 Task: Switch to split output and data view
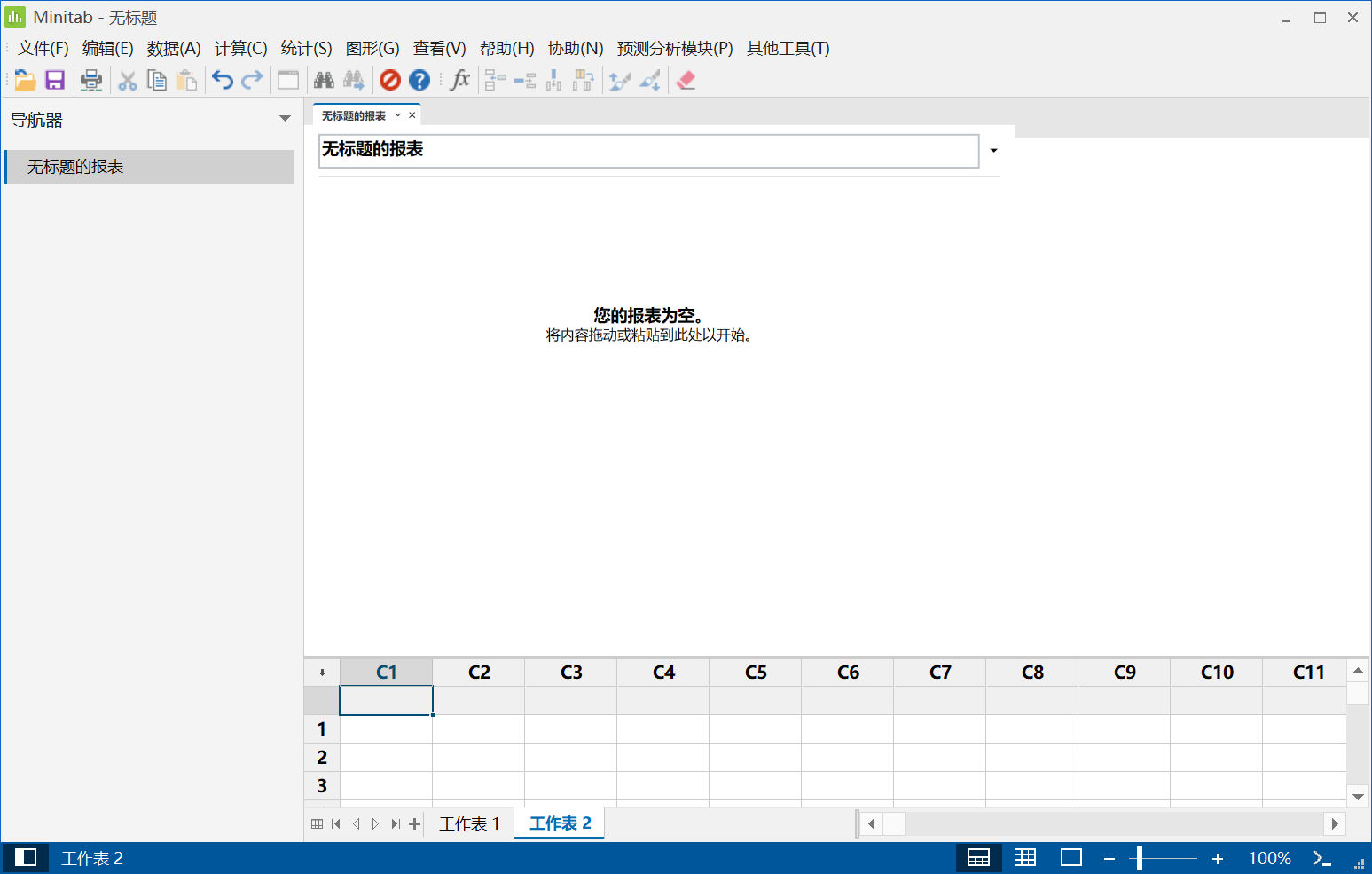coord(979,857)
